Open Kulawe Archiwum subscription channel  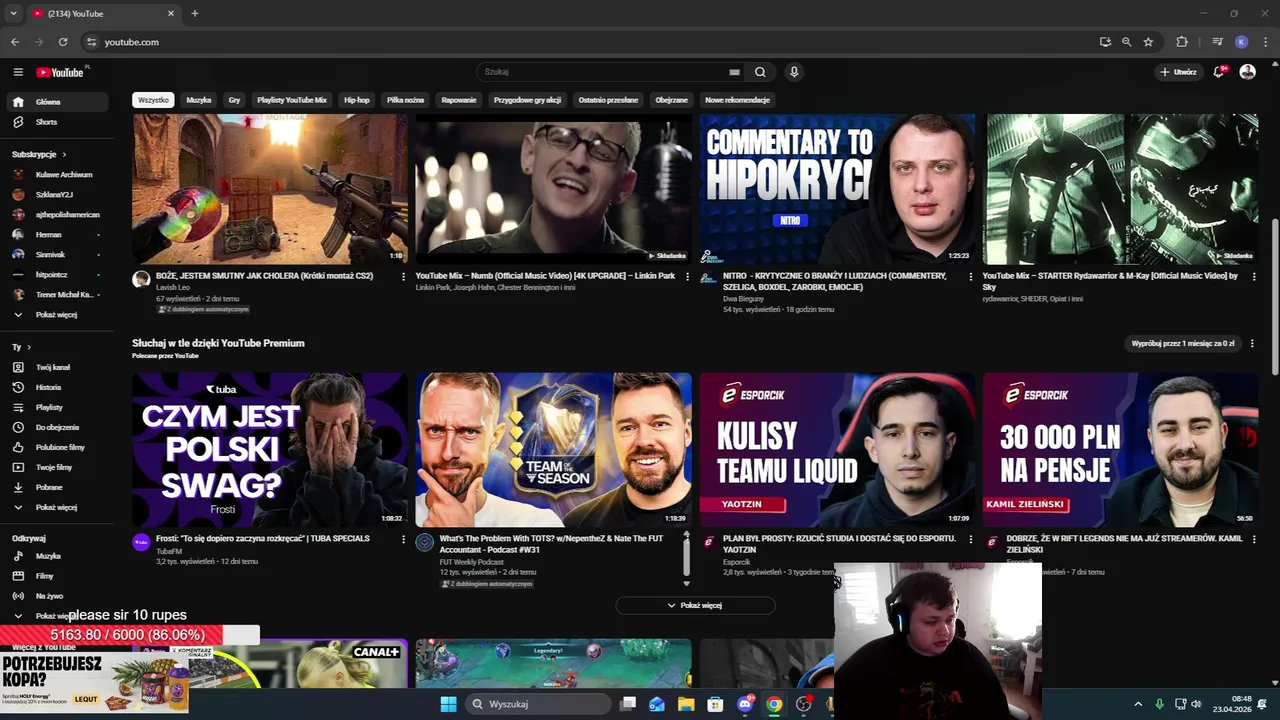[56, 175]
